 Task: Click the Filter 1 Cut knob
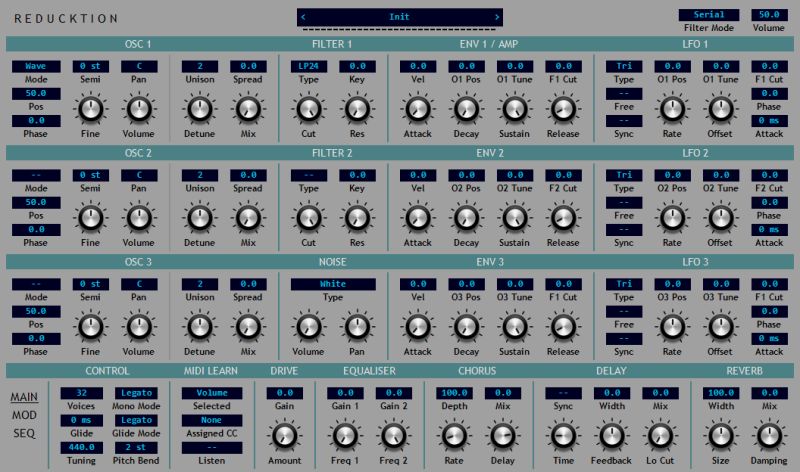tap(309, 109)
